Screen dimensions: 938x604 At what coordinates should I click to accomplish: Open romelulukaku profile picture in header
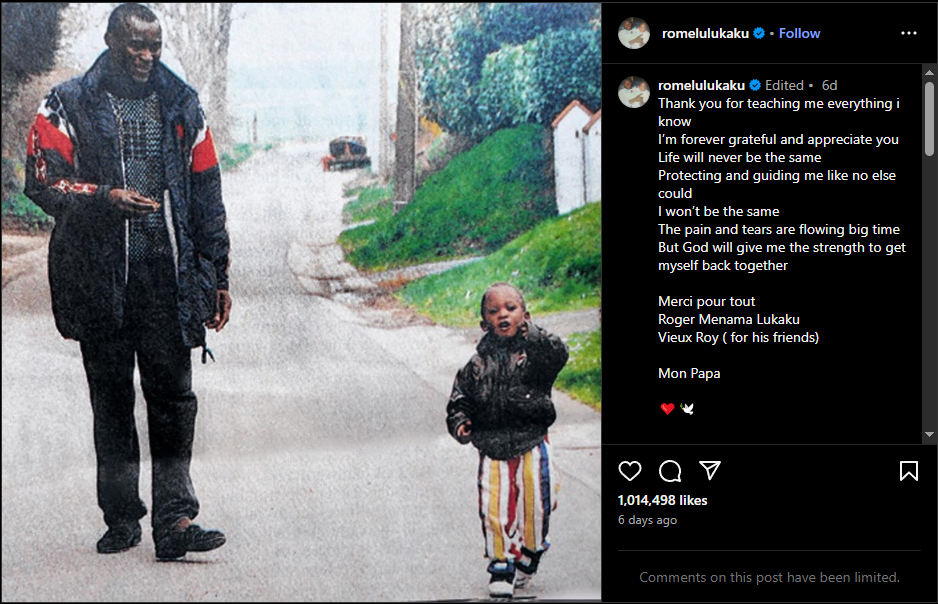[634, 33]
